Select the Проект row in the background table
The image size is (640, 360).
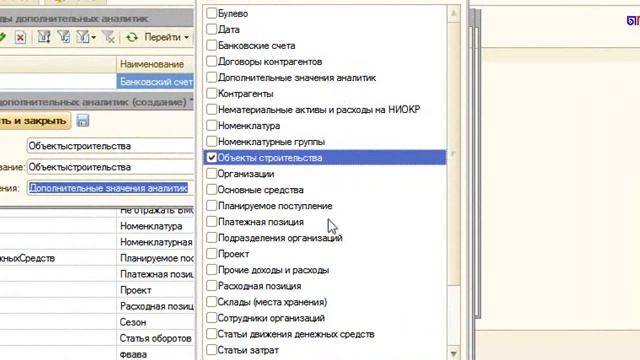pyautogui.click(x=97, y=290)
